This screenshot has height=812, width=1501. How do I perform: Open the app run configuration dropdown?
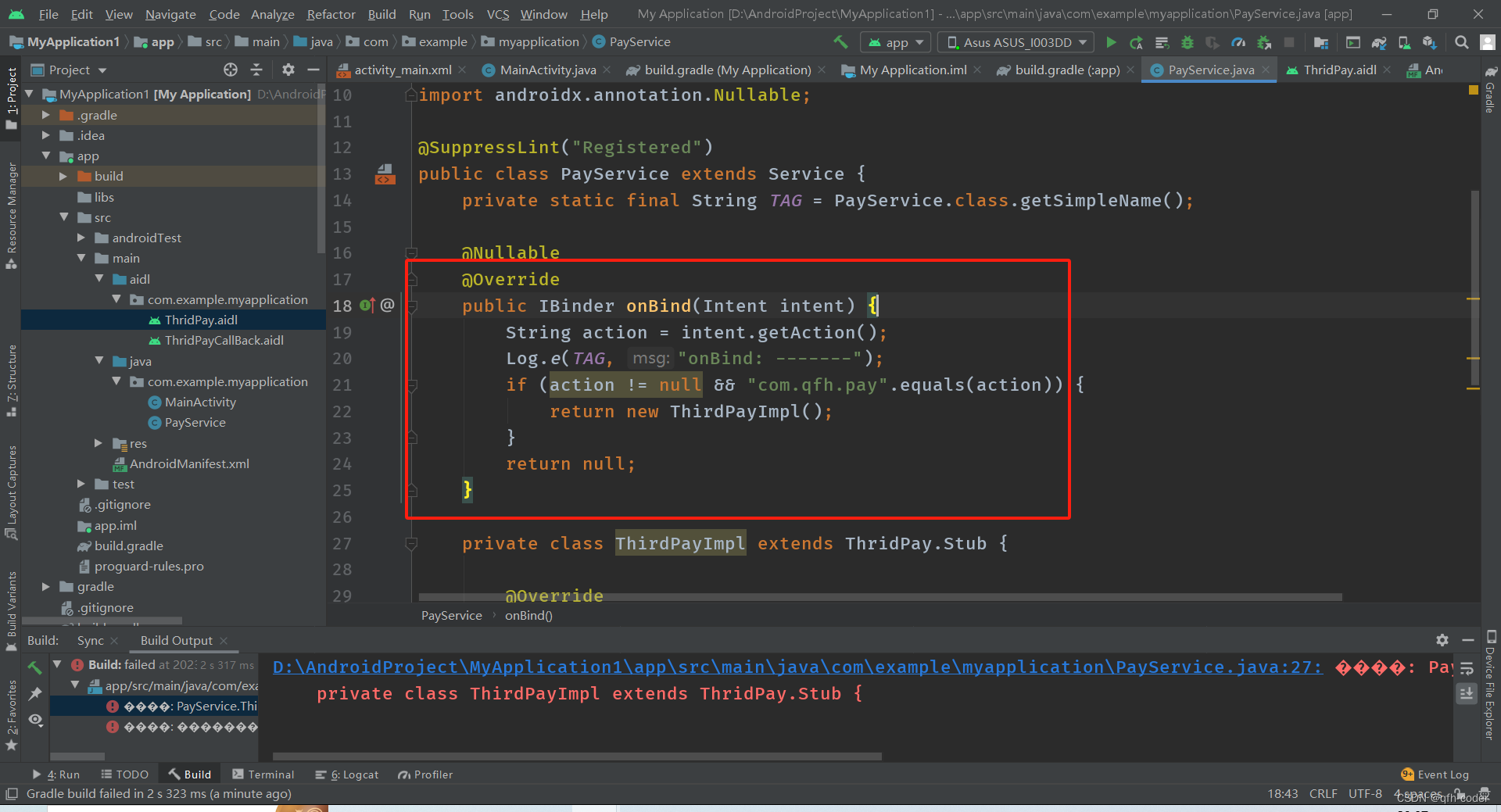(895, 42)
